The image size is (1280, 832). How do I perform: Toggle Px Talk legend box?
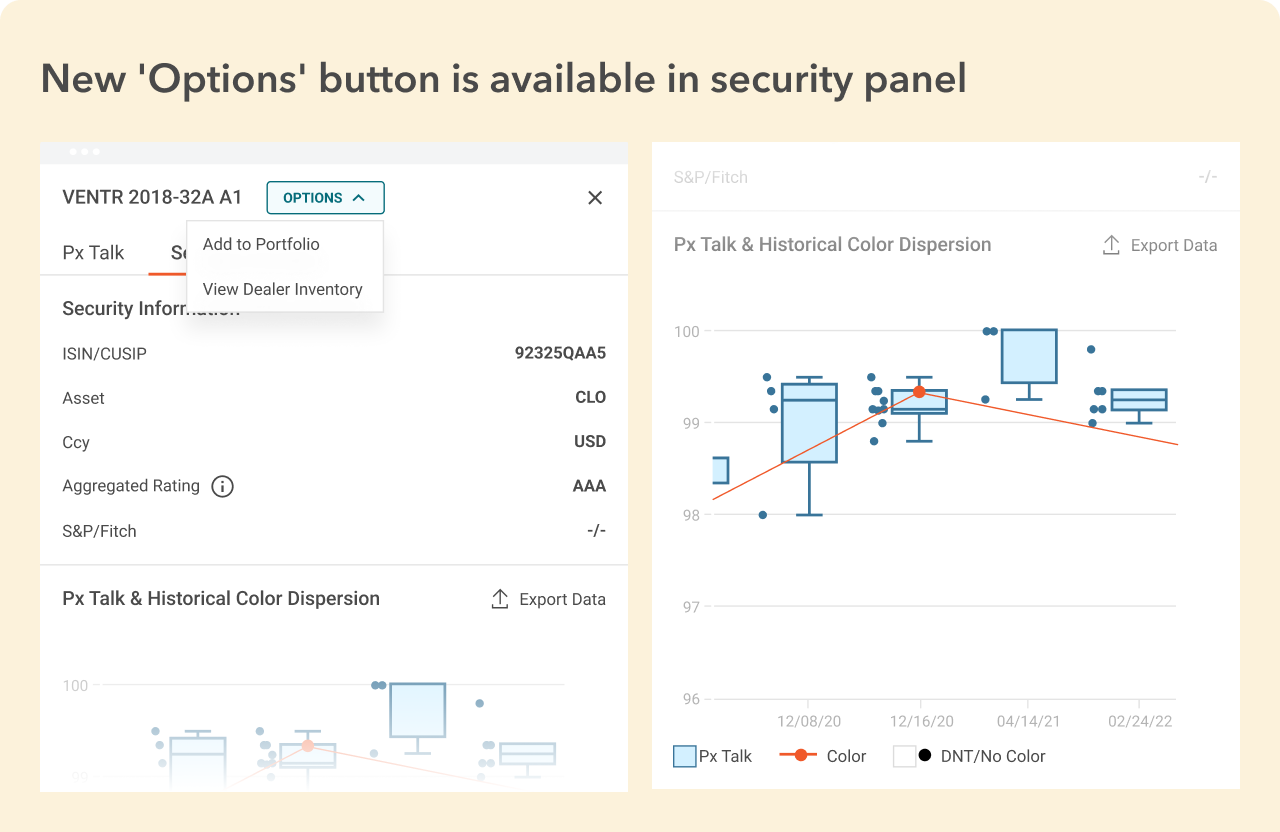pyautogui.click(x=685, y=756)
